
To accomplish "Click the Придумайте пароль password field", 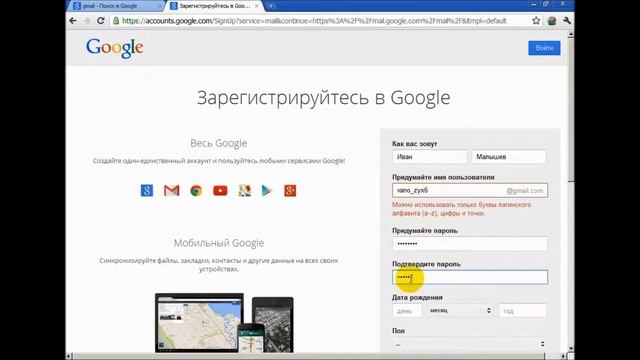I will pos(470,244).
